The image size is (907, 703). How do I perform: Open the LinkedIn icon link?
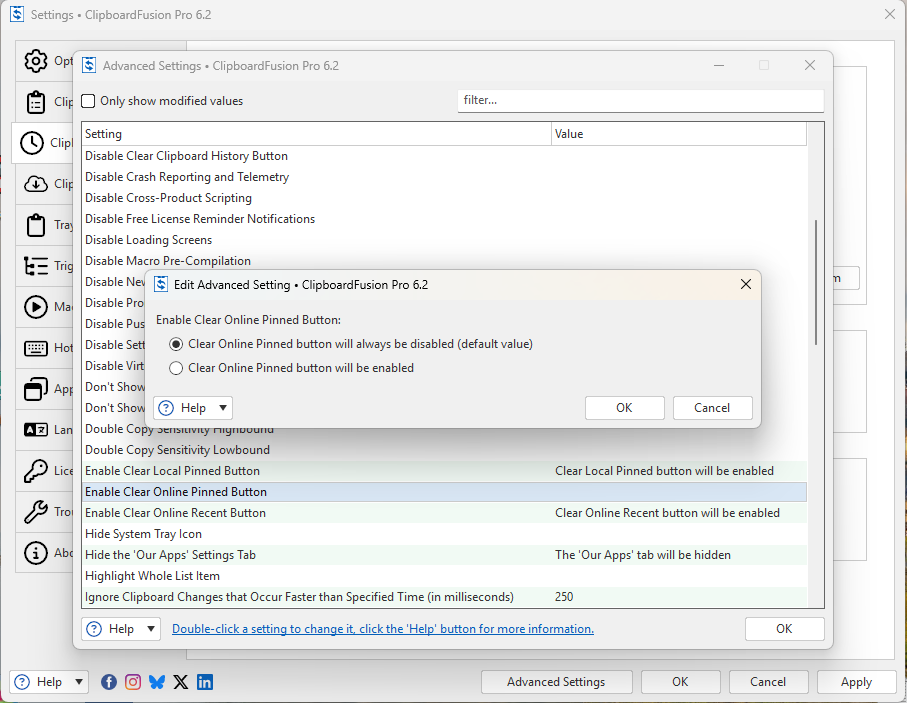[x=205, y=682]
